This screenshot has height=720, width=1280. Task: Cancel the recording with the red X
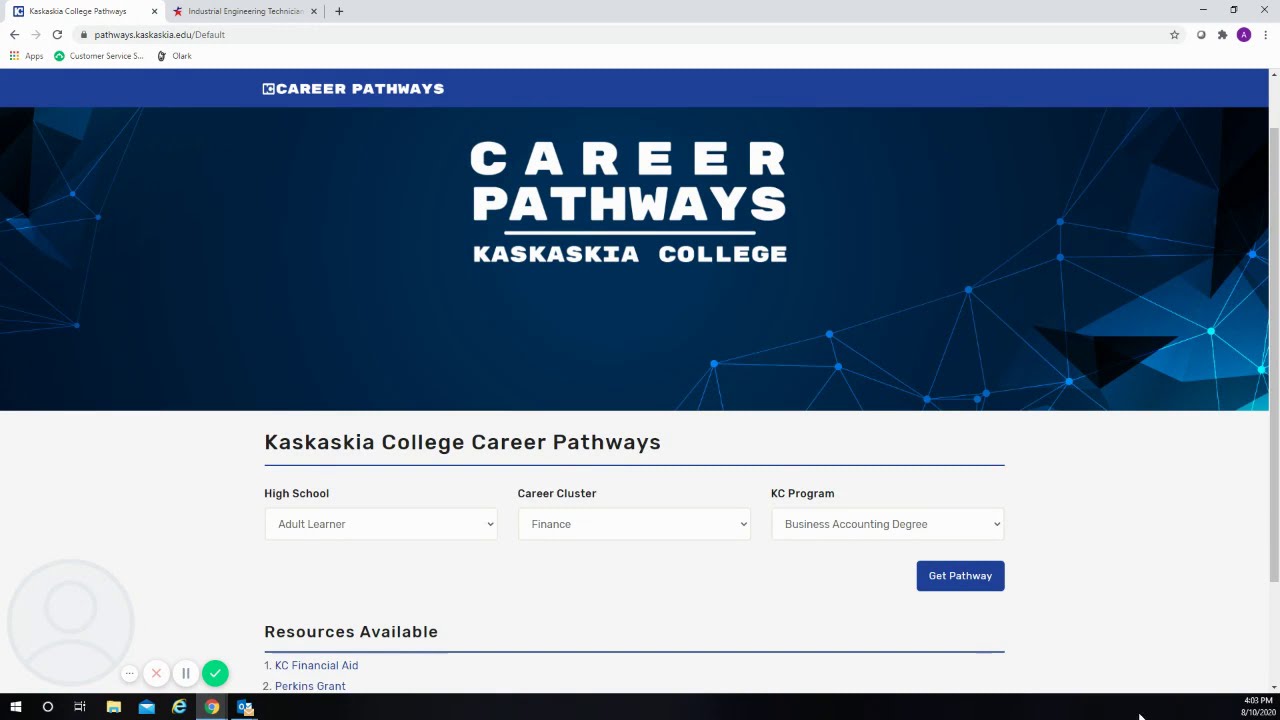coord(156,673)
